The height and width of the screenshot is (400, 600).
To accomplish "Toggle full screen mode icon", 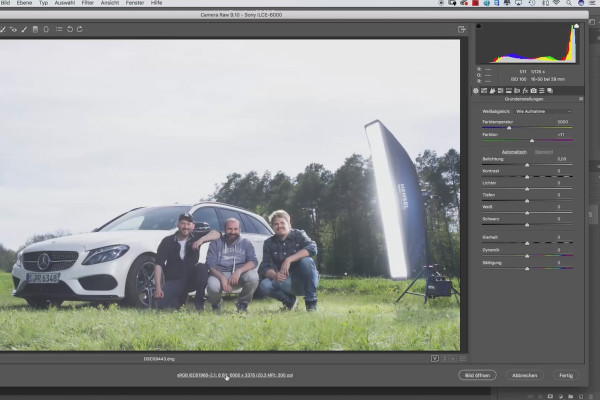I will (x=461, y=29).
